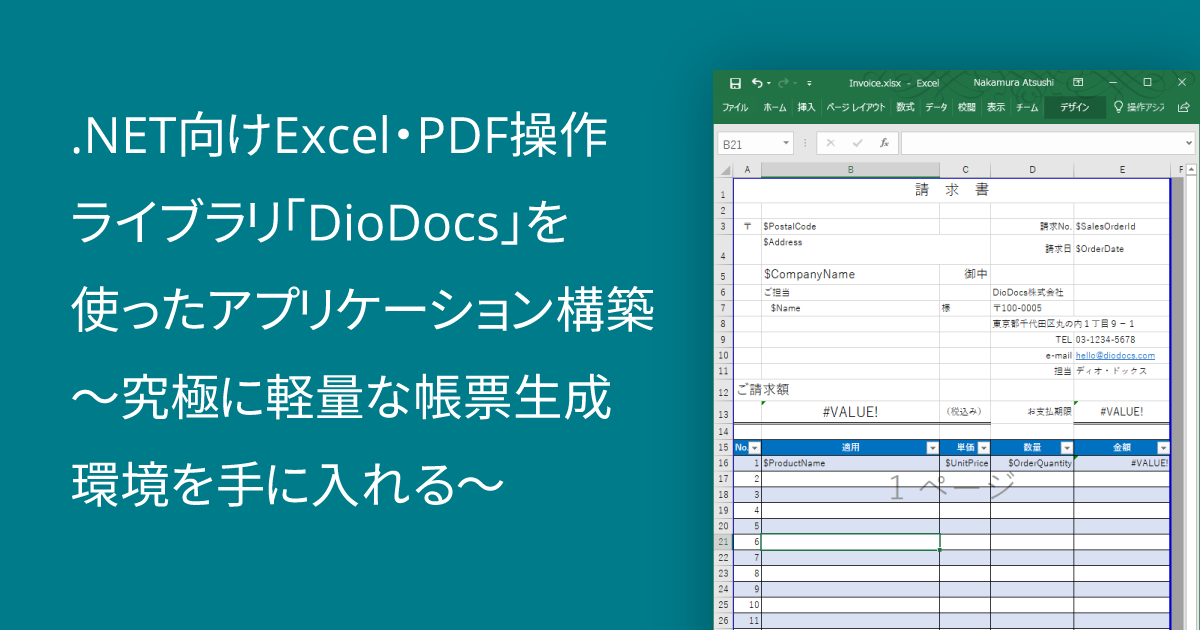The height and width of the screenshot is (630, 1200).
Task: Expand the Name Box dropdown arrow
Action: pyautogui.click(x=786, y=144)
